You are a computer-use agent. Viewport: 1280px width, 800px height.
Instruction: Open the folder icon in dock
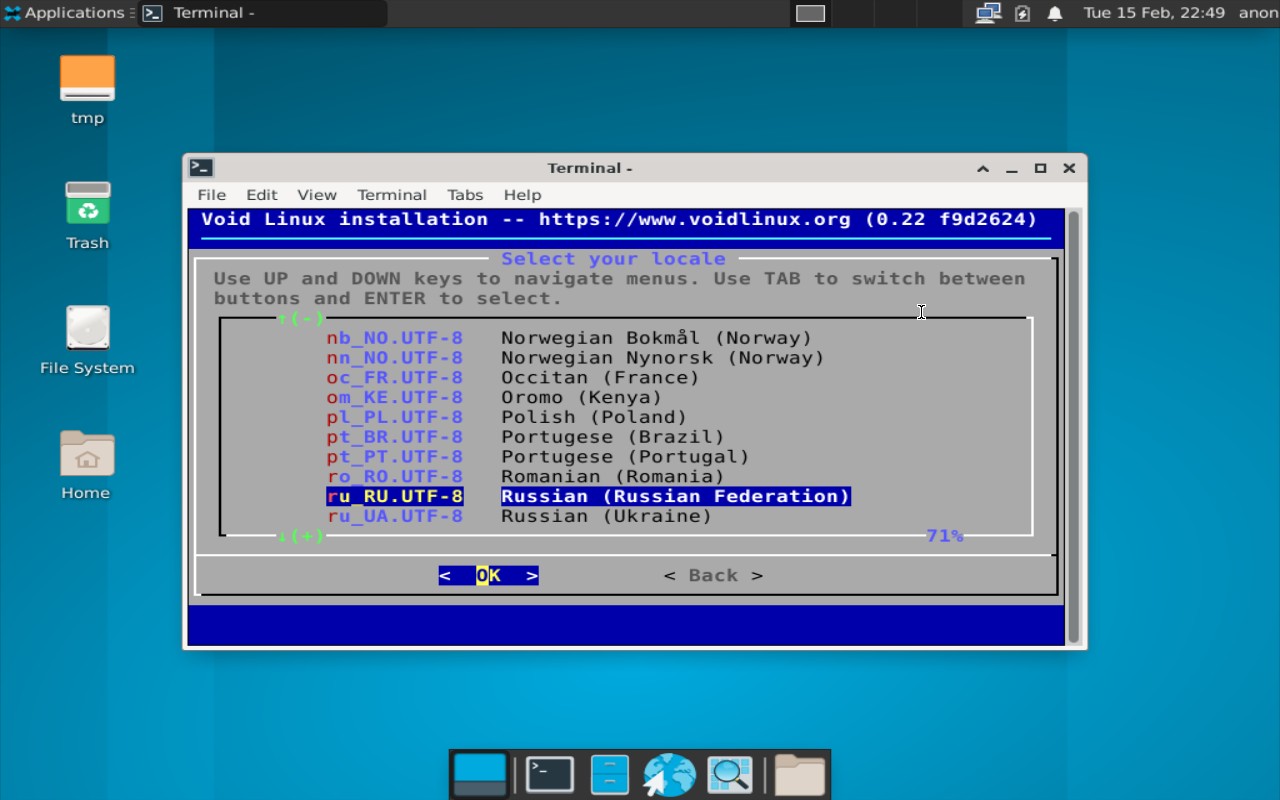pos(800,775)
